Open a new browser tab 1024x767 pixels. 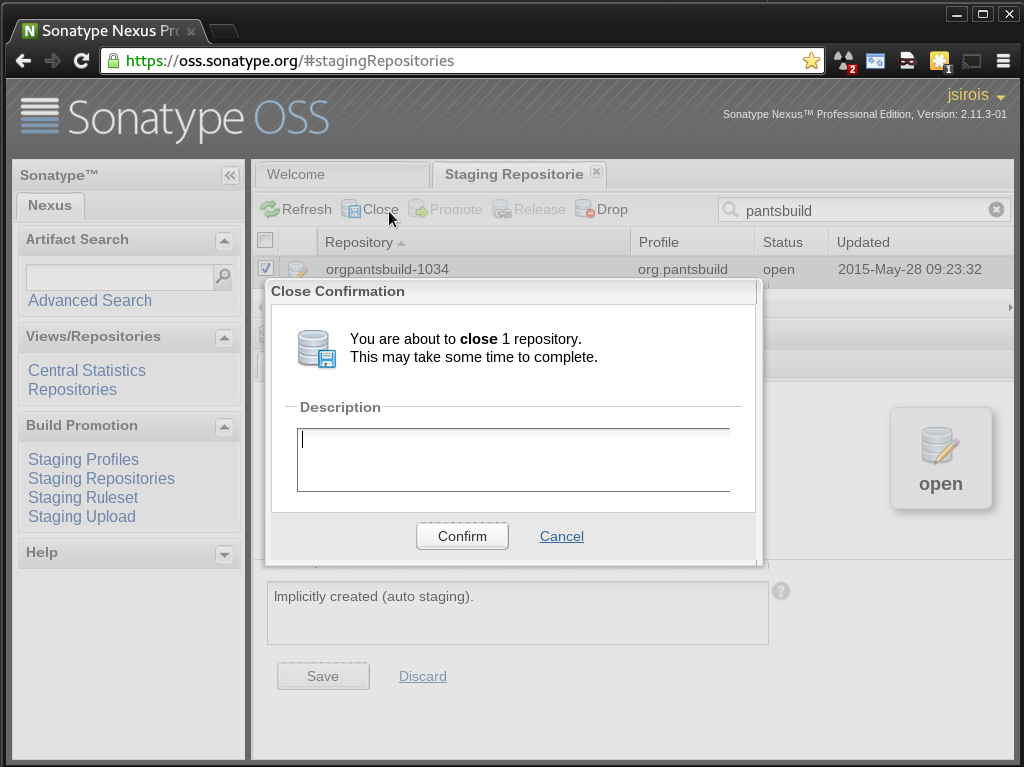click(x=224, y=31)
